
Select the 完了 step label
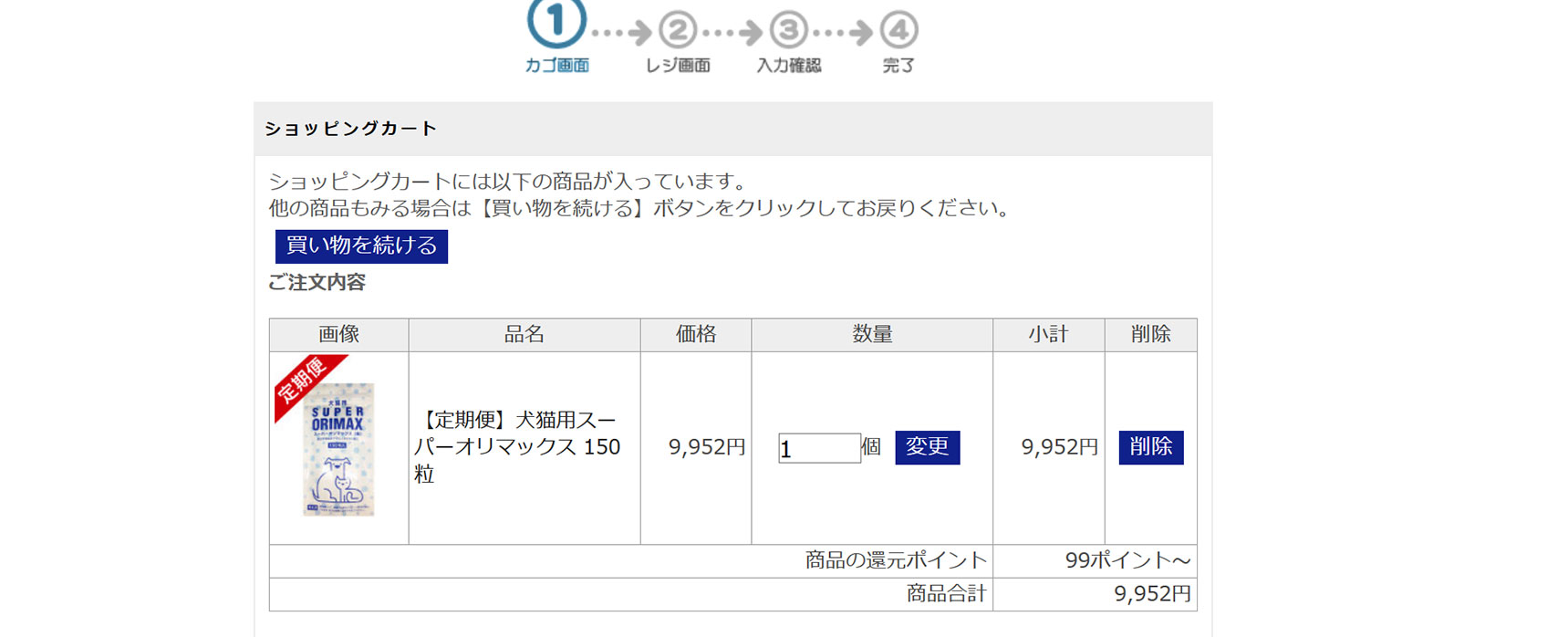898,66
